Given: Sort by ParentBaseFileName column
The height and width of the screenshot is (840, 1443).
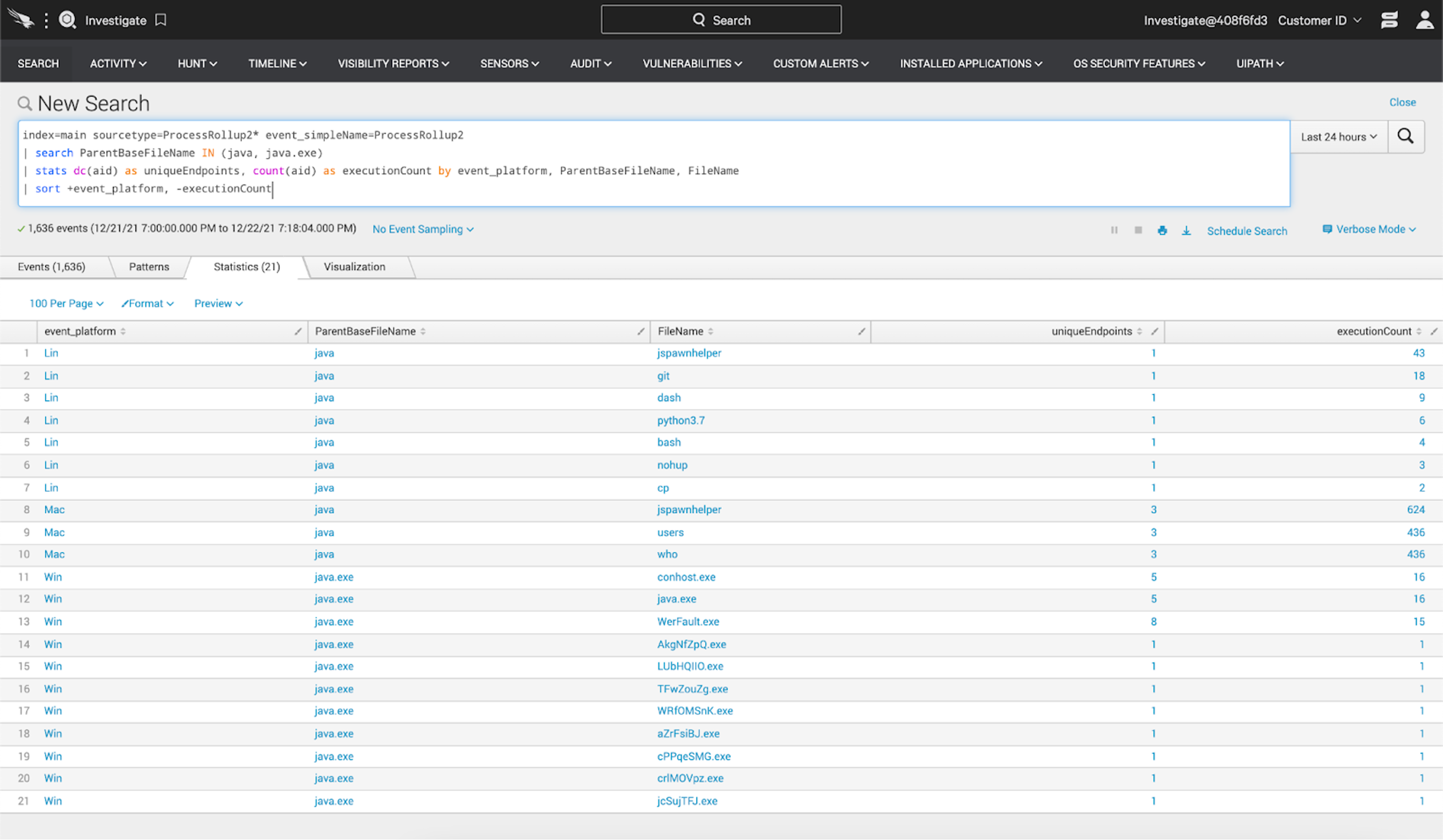Looking at the screenshot, I should 370,331.
